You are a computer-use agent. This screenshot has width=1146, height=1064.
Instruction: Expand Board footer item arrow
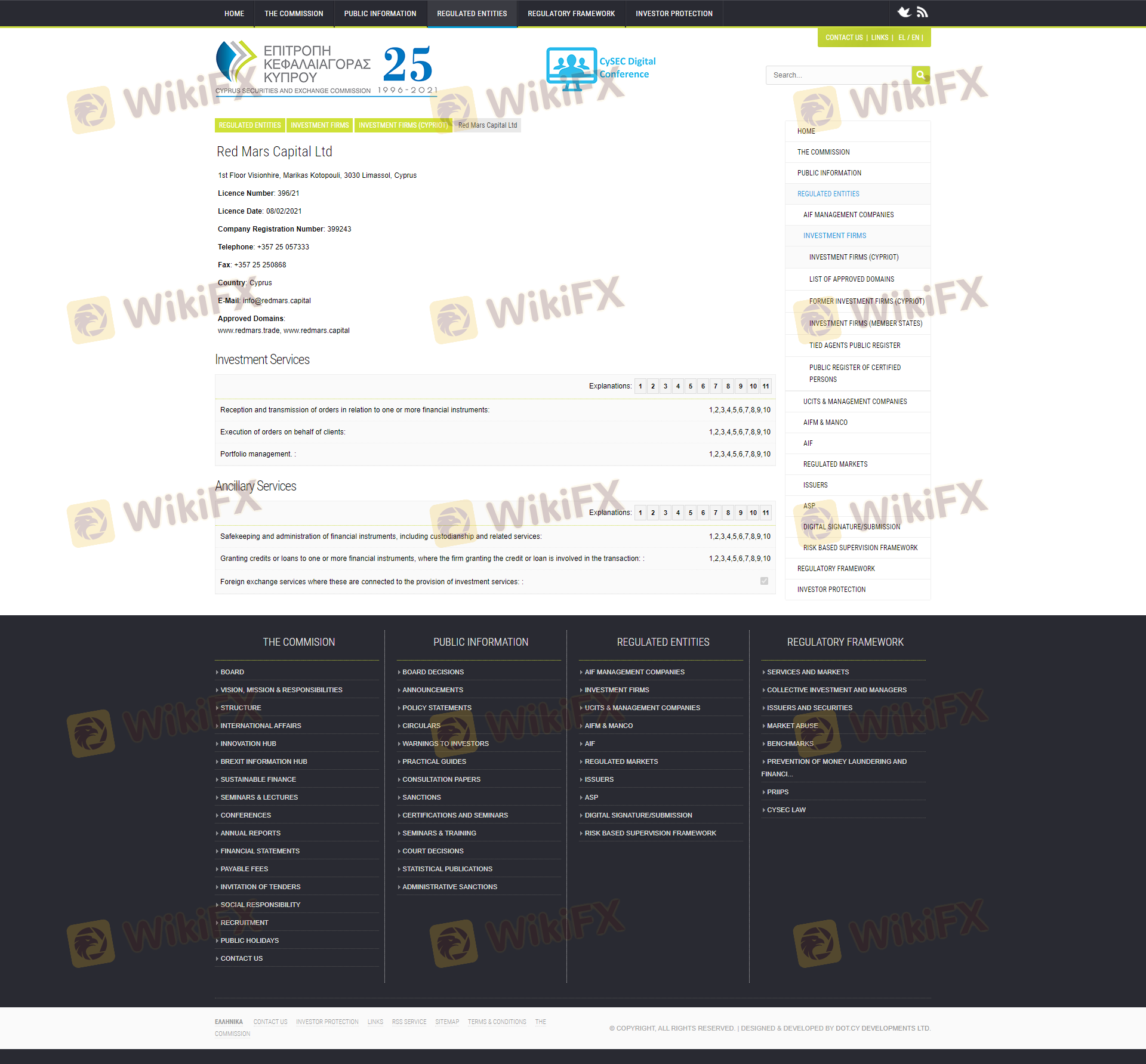(217, 673)
